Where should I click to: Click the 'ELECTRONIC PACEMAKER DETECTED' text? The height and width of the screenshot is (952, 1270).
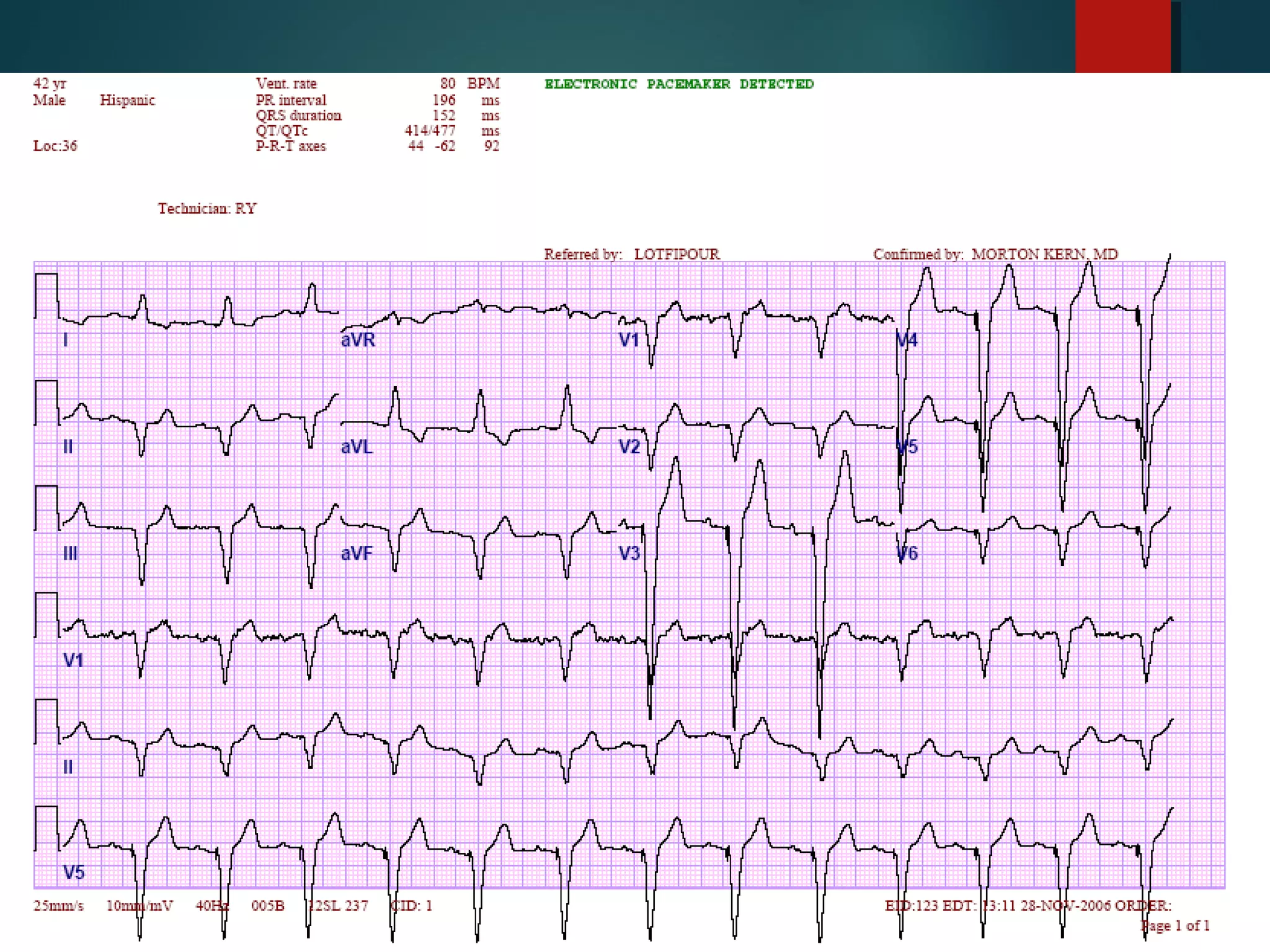[x=678, y=84]
